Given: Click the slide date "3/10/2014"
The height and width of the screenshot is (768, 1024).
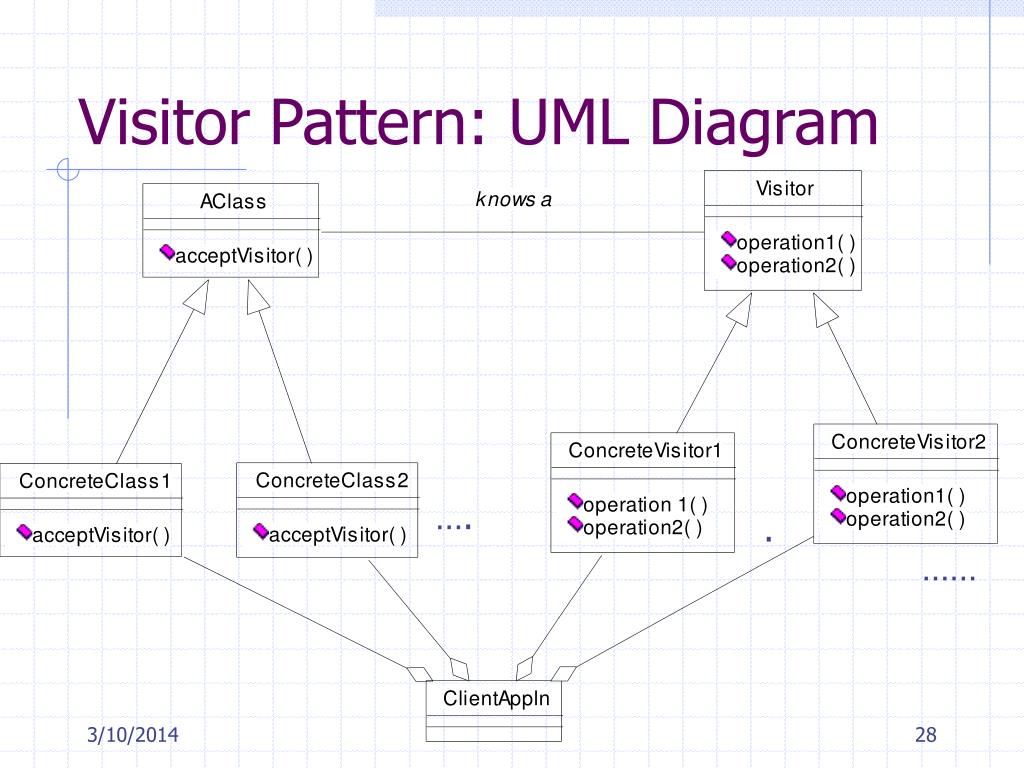Looking at the screenshot, I should (133, 735).
